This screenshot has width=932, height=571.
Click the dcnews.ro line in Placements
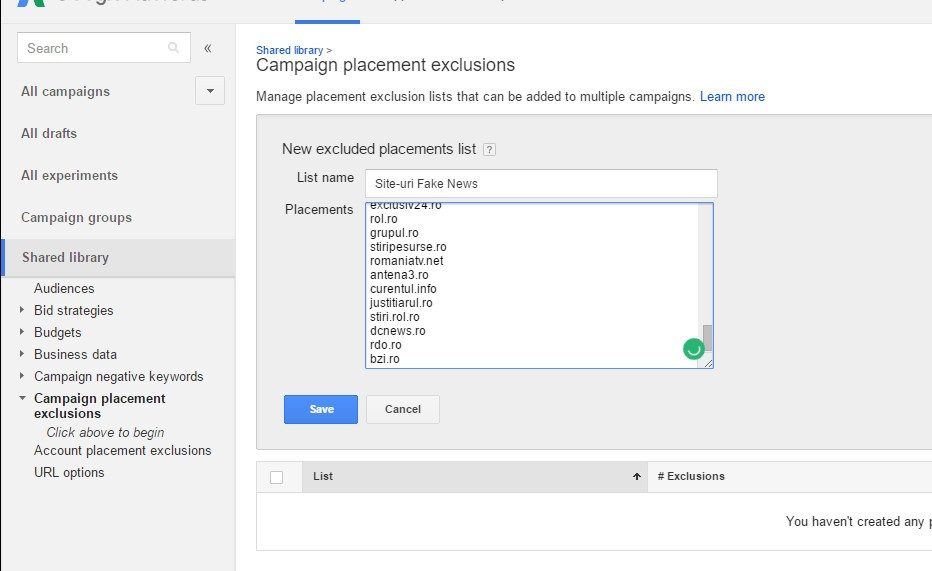398,331
